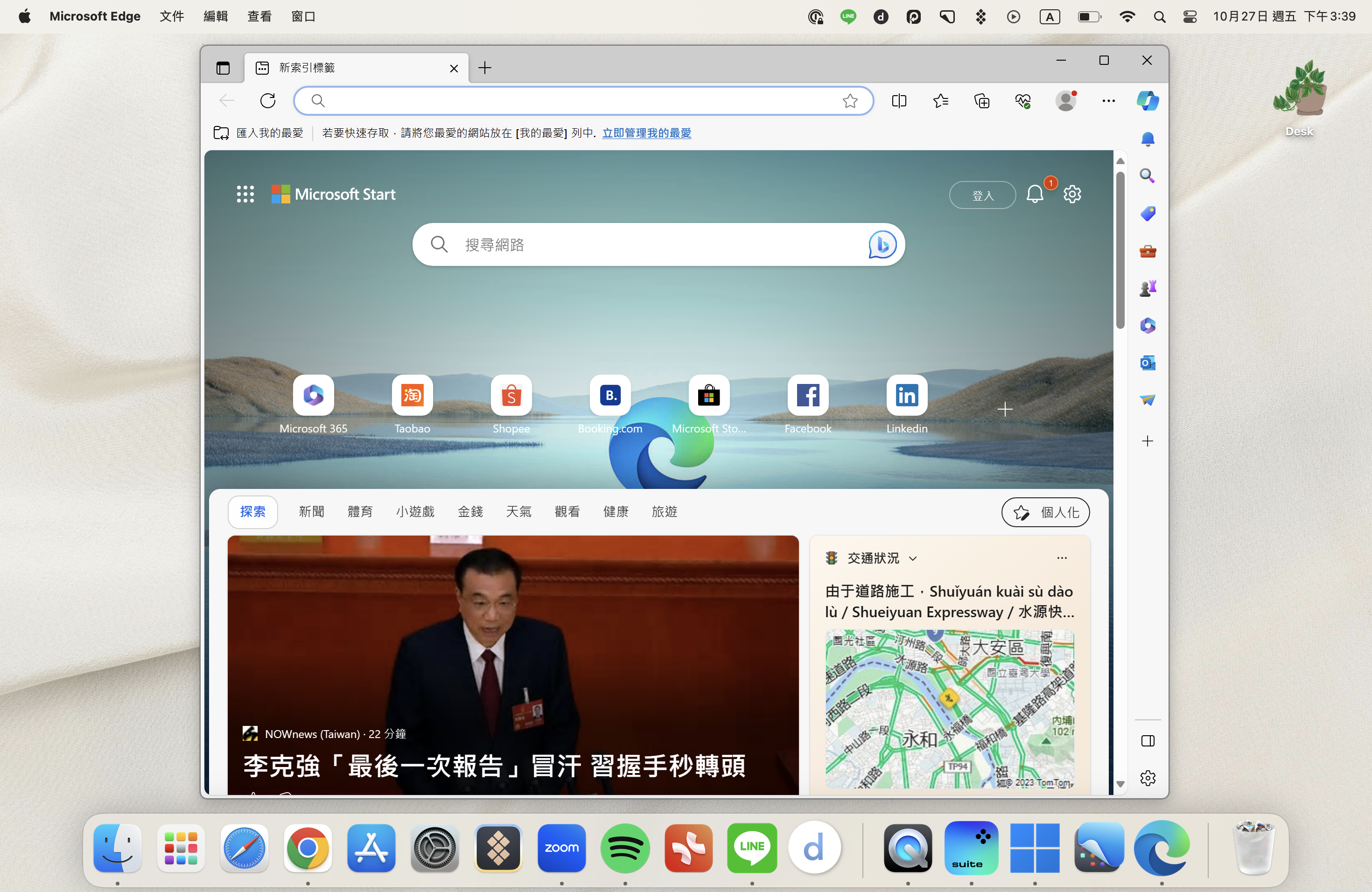The width and height of the screenshot is (1372, 892).
Task: Switch to the 新聞 feed tab
Action: click(311, 512)
